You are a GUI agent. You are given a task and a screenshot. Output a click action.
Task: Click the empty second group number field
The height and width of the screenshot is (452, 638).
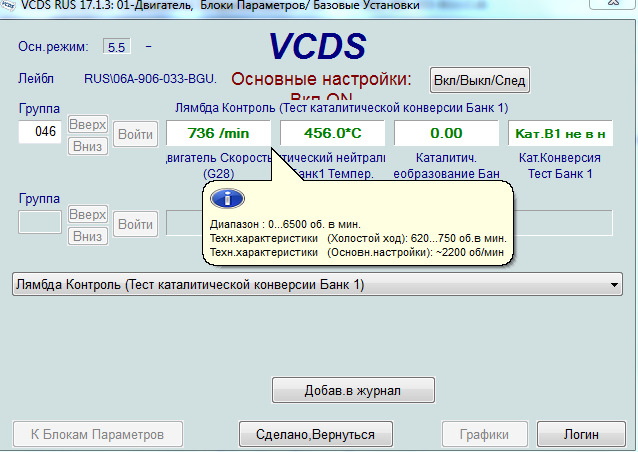40,222
